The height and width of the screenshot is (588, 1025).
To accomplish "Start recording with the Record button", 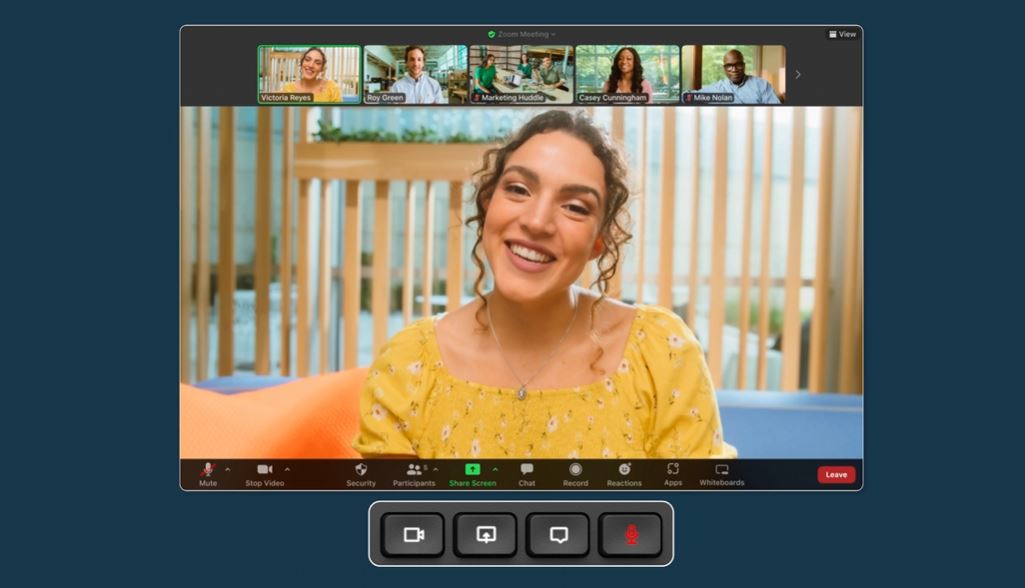I will pos(575,473).
